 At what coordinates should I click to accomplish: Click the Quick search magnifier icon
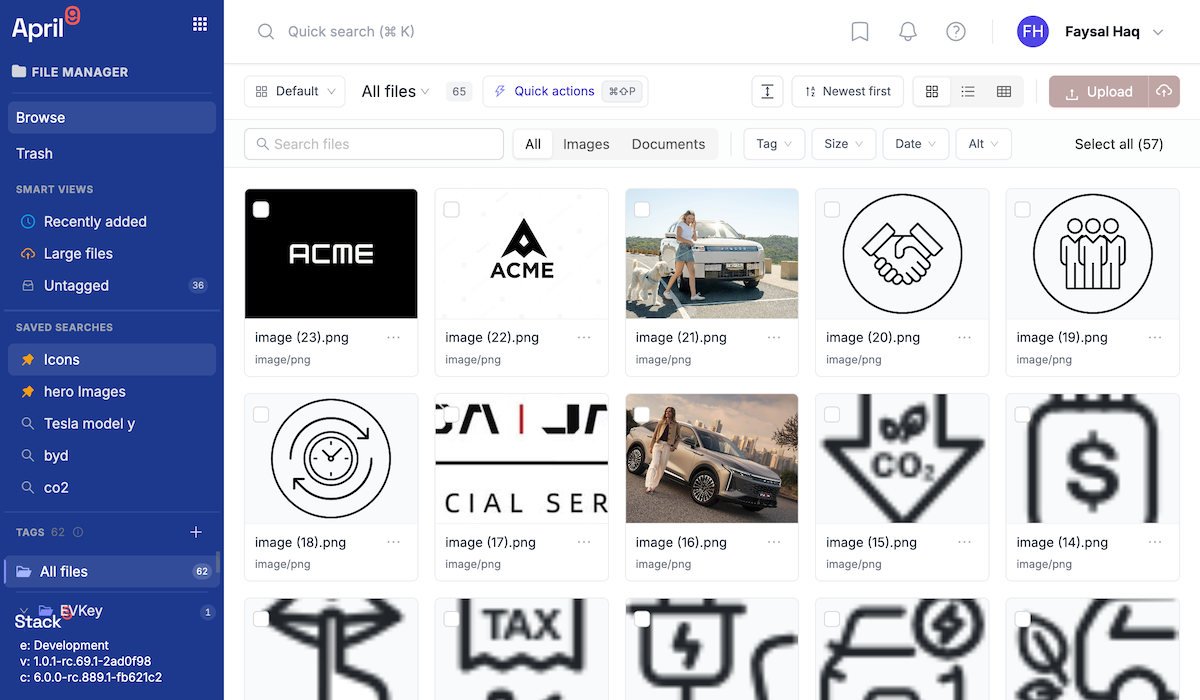[266, 32]
